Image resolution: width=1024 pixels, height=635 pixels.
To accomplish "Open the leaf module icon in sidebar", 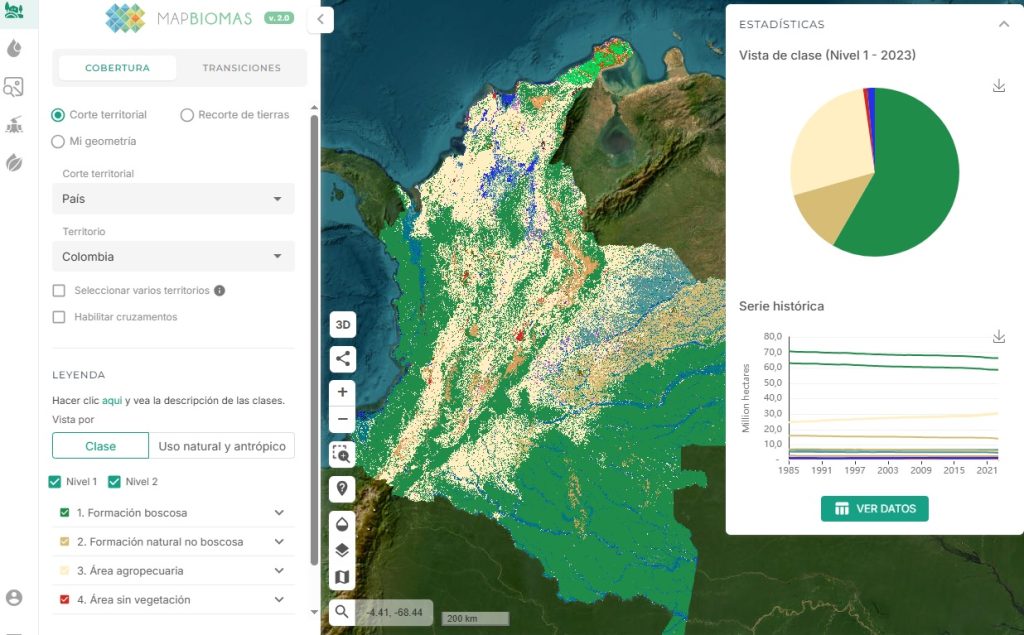I will [x=14, y=163].
